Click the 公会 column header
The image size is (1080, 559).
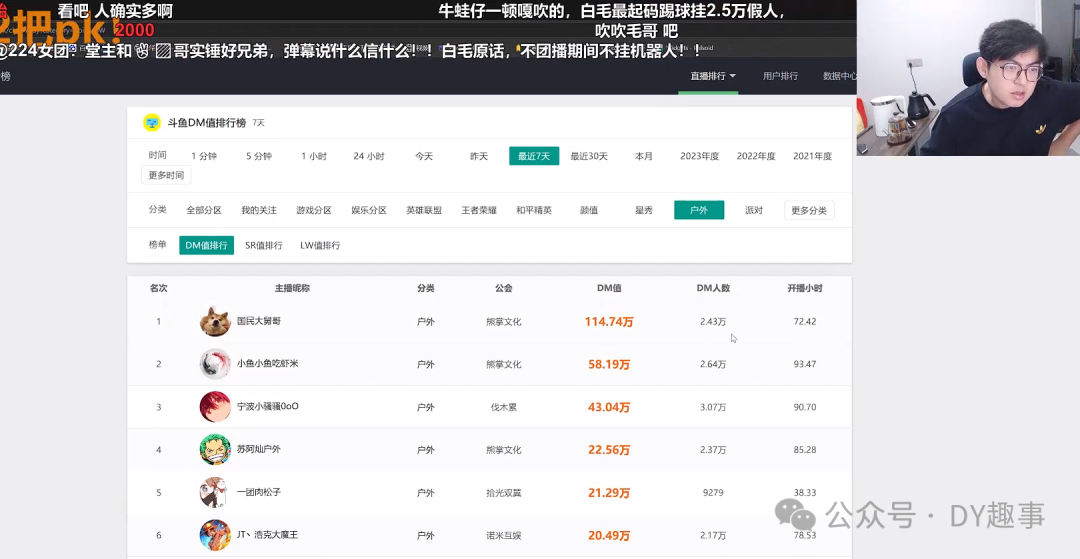point(503,288)
